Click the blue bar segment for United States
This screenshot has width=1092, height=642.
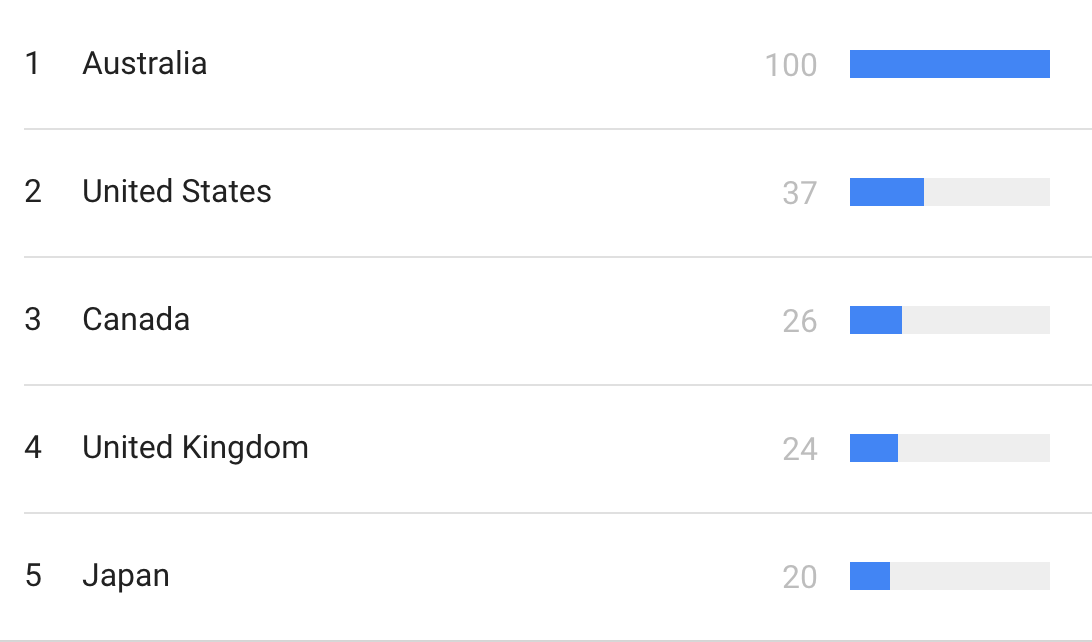click(887, 192)
